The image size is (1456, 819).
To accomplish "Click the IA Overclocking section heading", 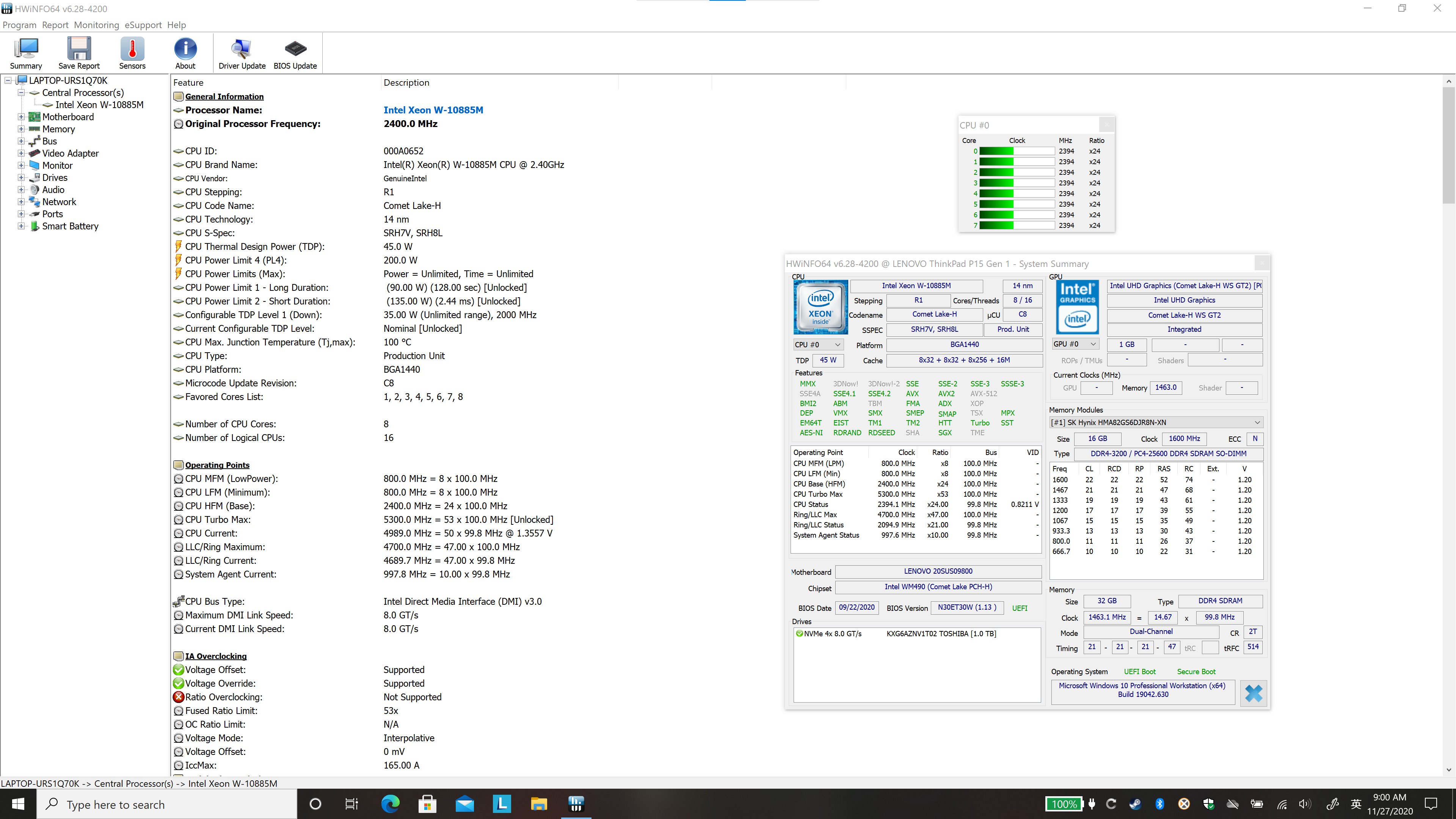I will click(x=216, y=656).
